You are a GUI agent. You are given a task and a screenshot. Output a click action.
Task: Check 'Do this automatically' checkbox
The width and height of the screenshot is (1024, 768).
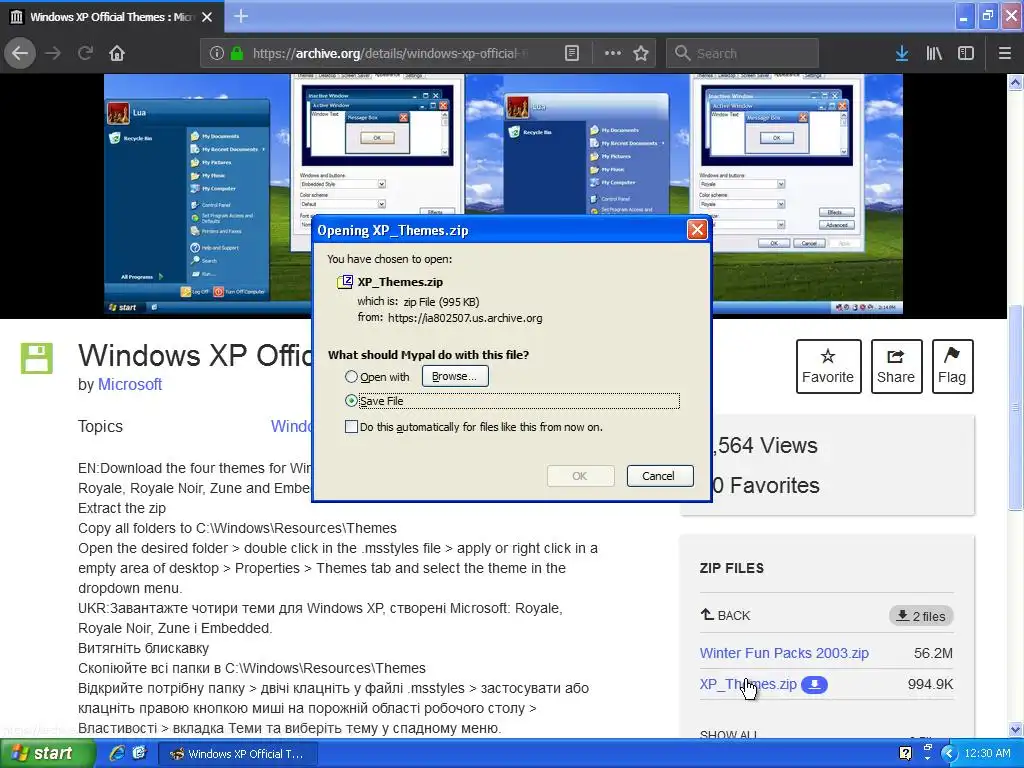pyautogui.click(x=351, y=427)
